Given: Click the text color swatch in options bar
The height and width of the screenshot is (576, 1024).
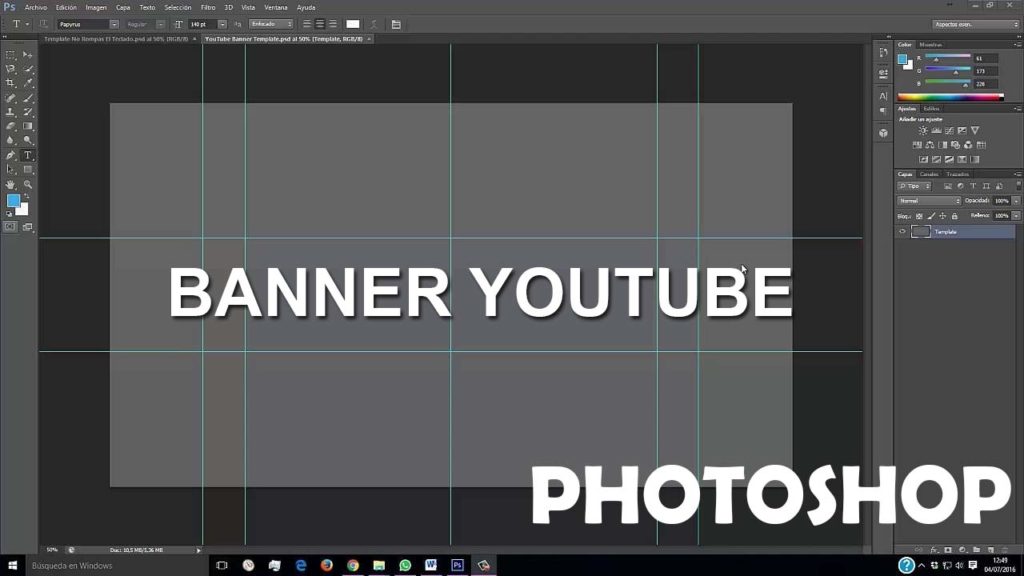Looking at the screenshot, I should [353, 24].
